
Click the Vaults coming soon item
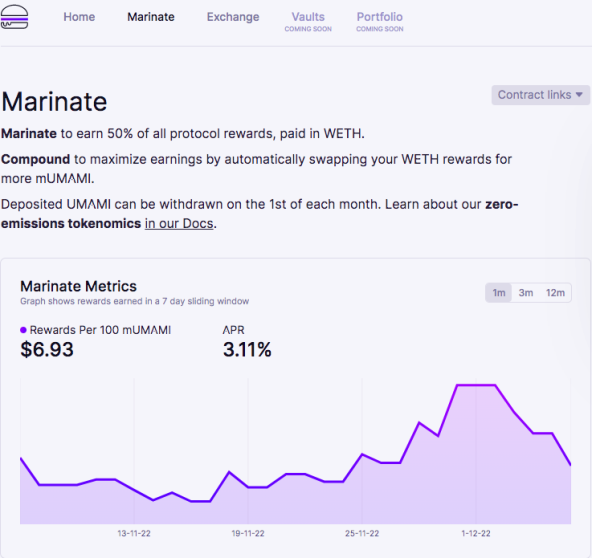point(308,22)
